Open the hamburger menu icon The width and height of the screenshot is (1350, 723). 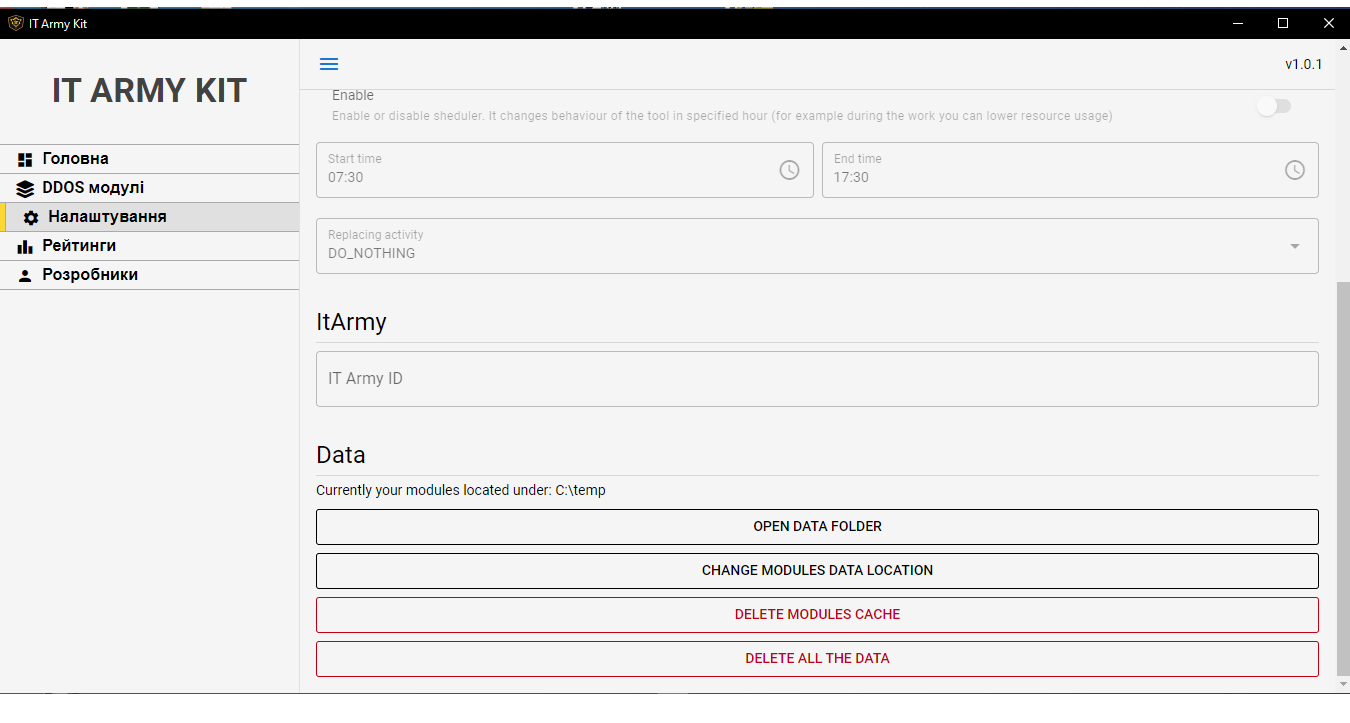click(x=329, y=64)
